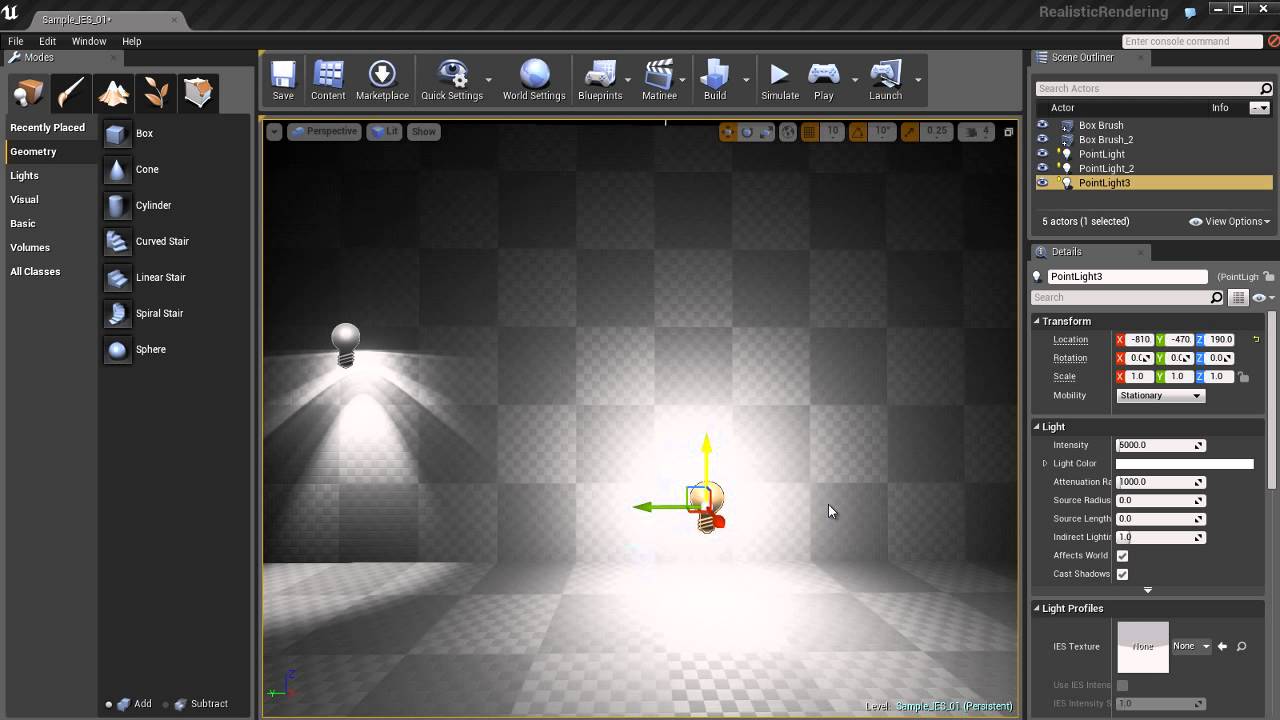Screen dimensions: 1280x720
Task: Save the level from the toolbar
Action: [x=283, y=80]
